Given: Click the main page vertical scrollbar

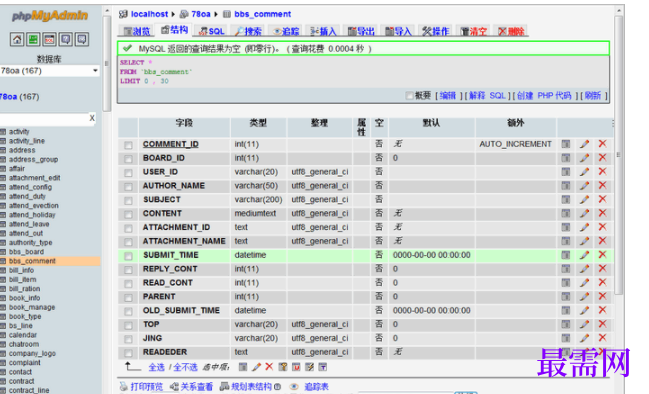Looking at the screenshot, I should pyautogui.click(x=619, y=155).
